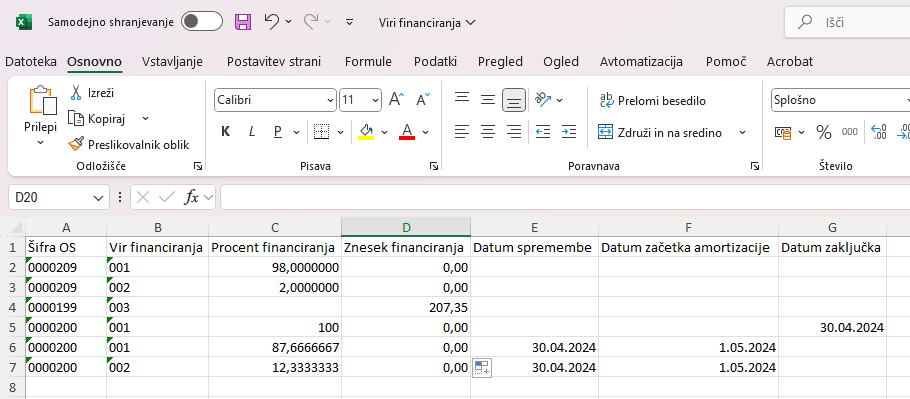Click Izreži cut button
The height and width of the screenshot is (399, 910).
coord(92,93)
